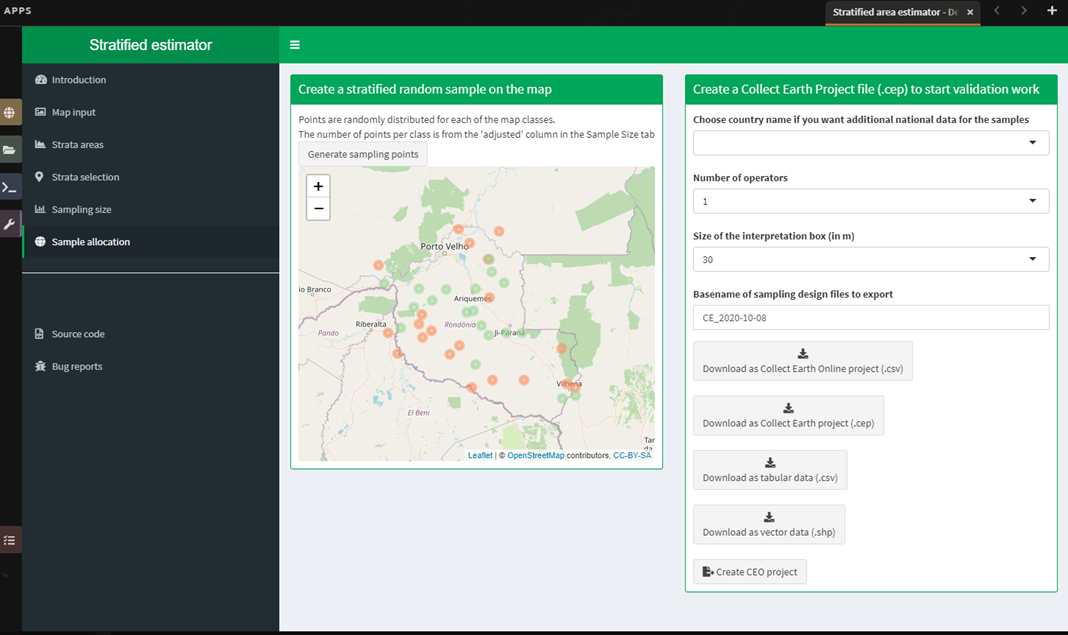Screen dimensions: 1068x635
Task: Open the tasks list icon at bottom left
Action: (x=10, y=539)
